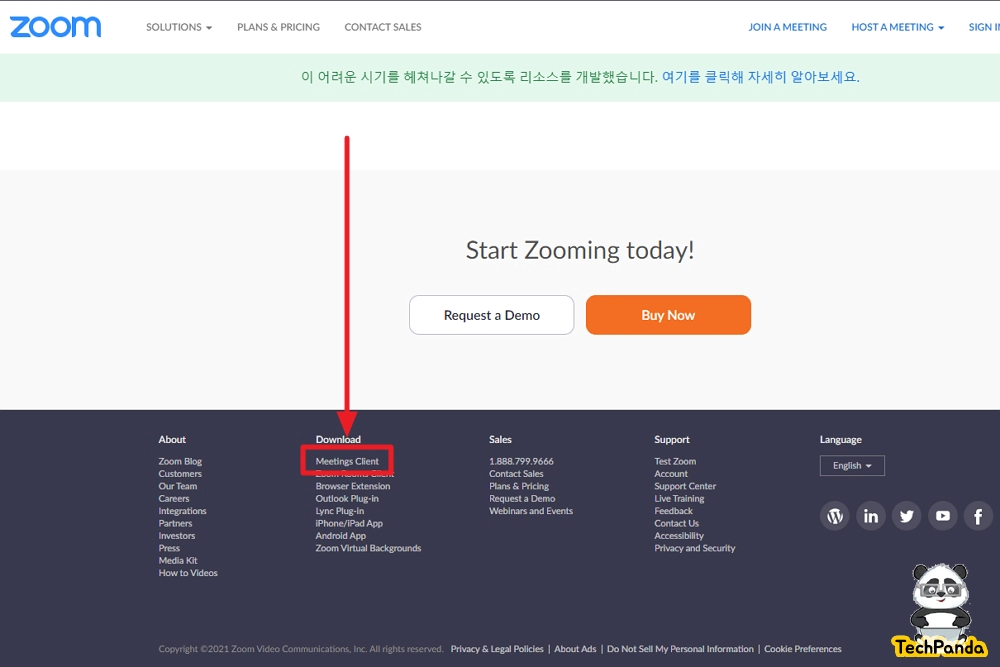Open the Zoom Virtual Backgrounds link

tap(368, 548)
